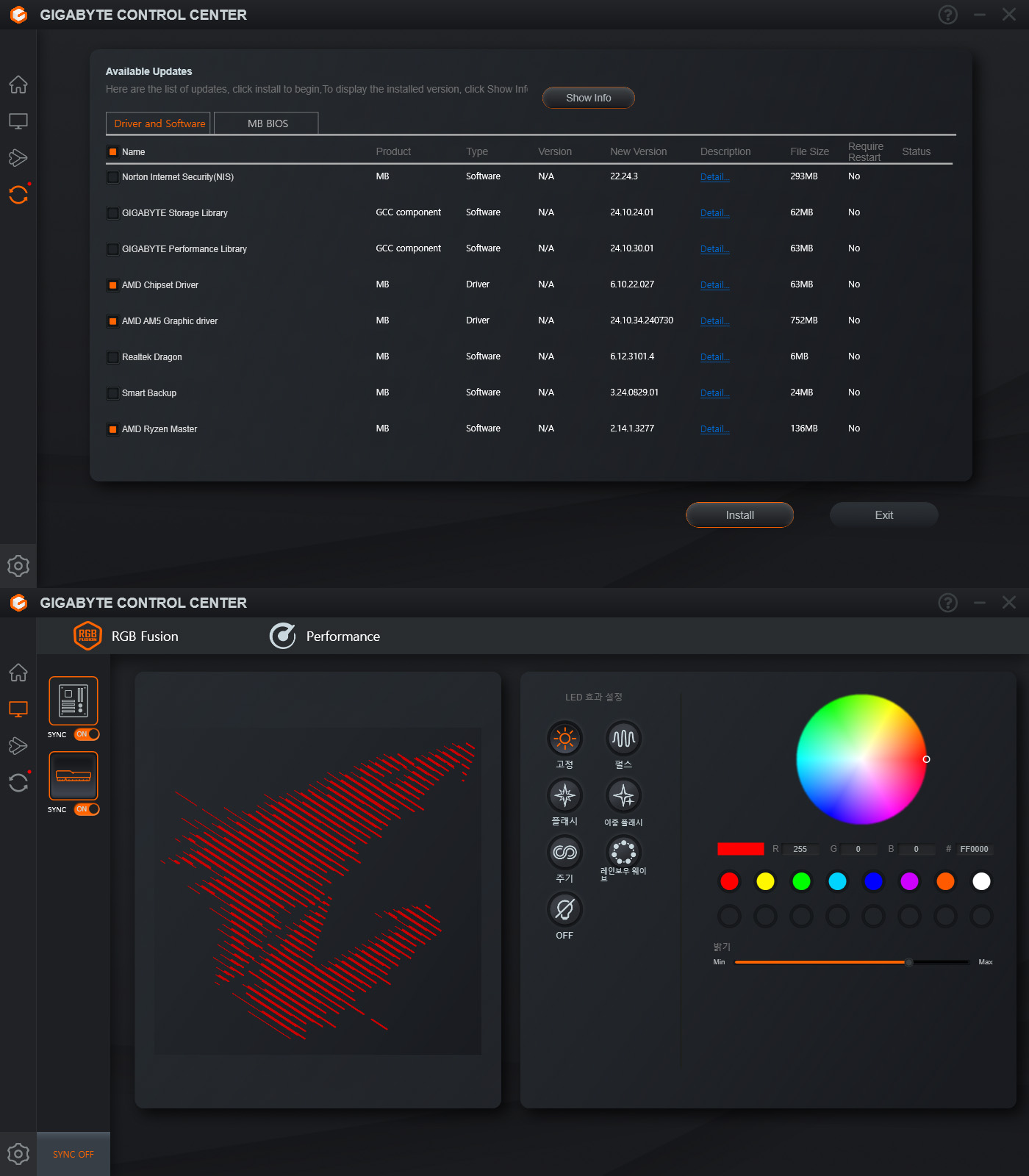Select the 플래시 flash LED effect
This screenshot has width=1029, height=1176.
[x=564, y=795]
